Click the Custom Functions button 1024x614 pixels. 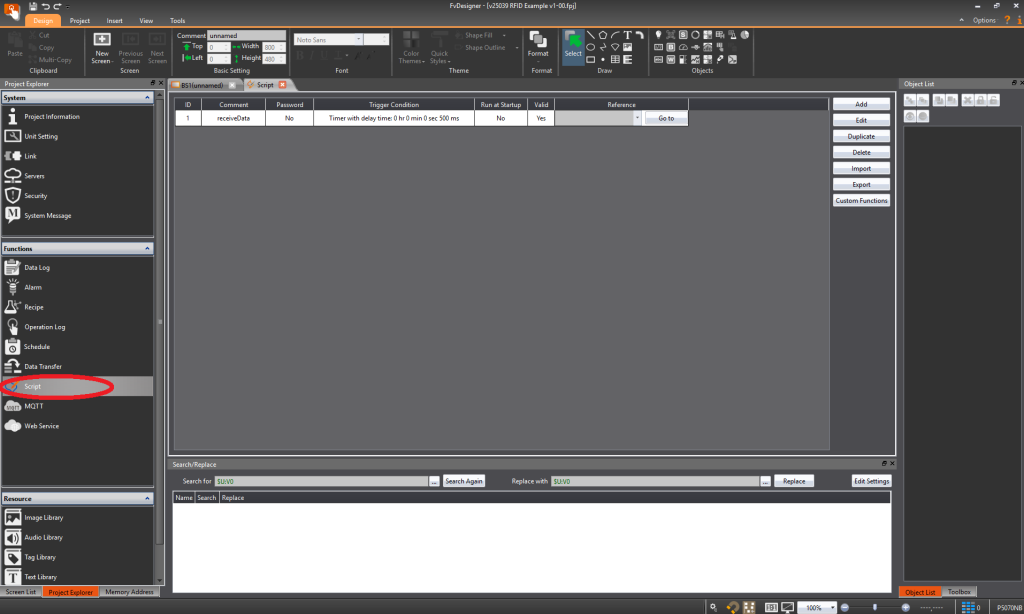pos(861,201)
